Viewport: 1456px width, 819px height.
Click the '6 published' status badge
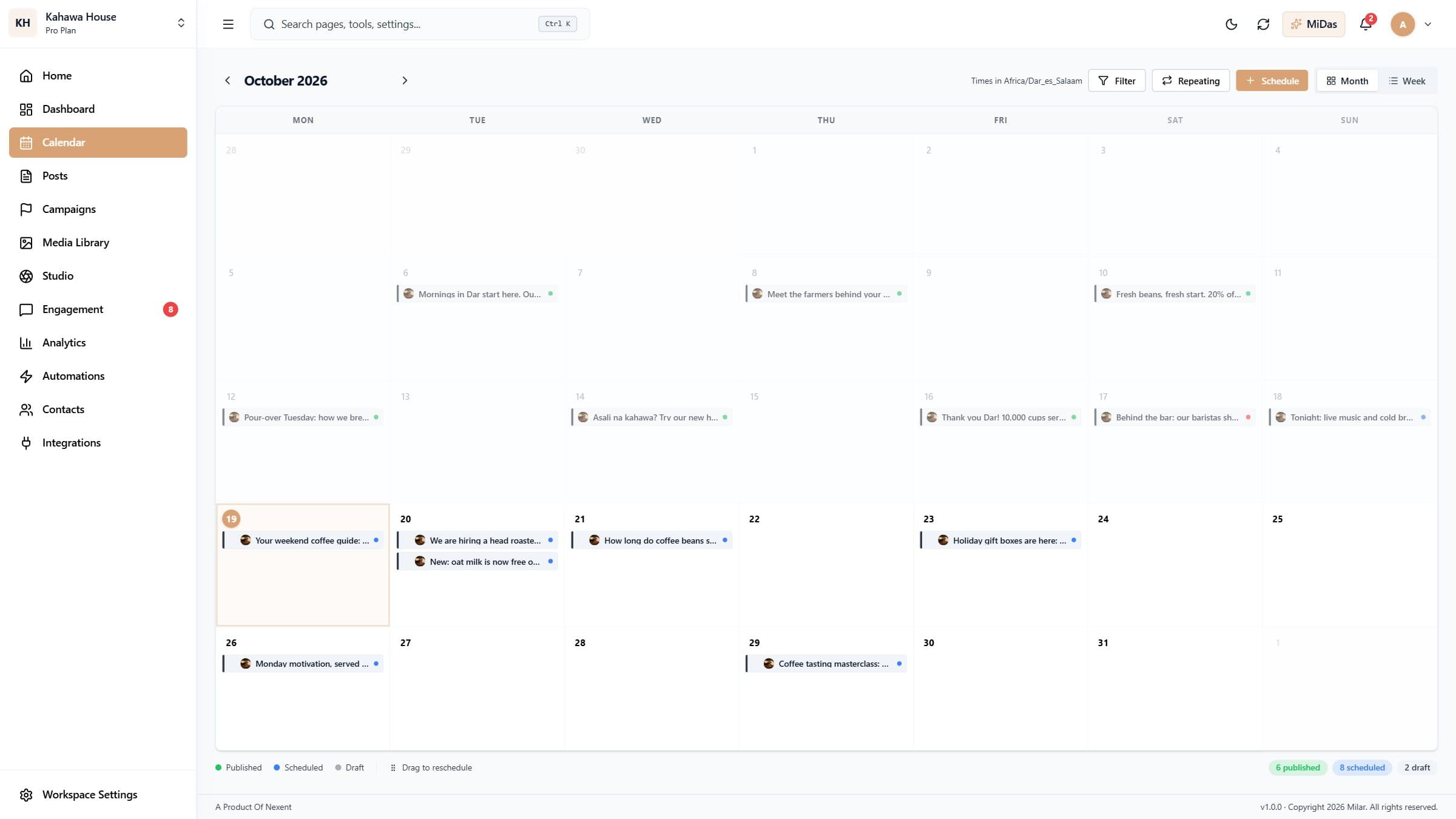[1298, 767]
